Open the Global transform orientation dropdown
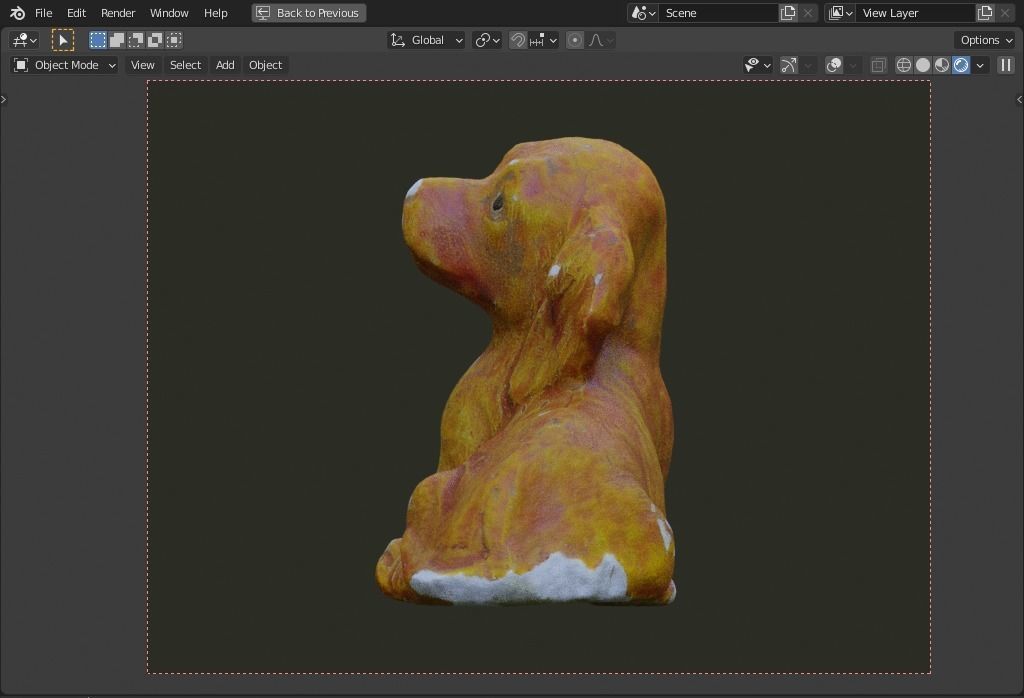 point(426,40)
